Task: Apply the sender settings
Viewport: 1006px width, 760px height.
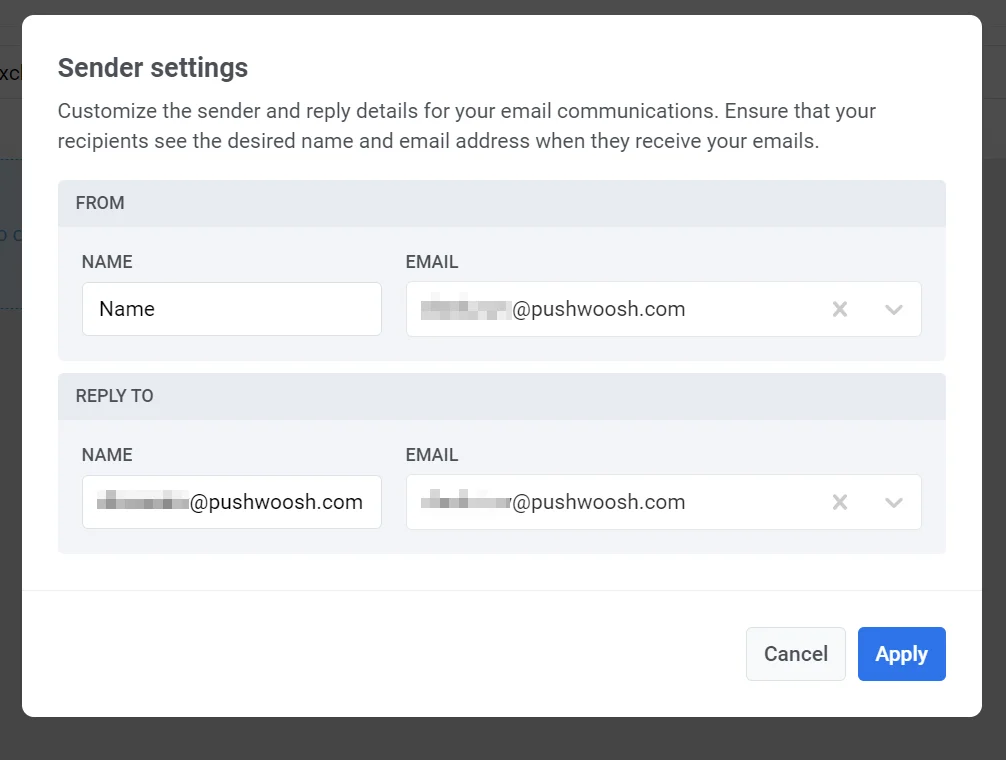Action: (901, 653)
